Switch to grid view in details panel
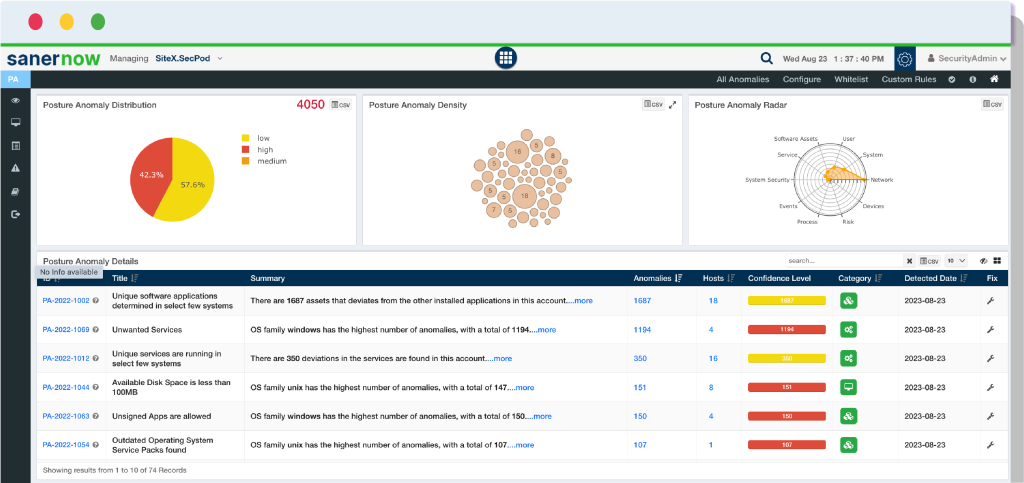 (997, 260)
